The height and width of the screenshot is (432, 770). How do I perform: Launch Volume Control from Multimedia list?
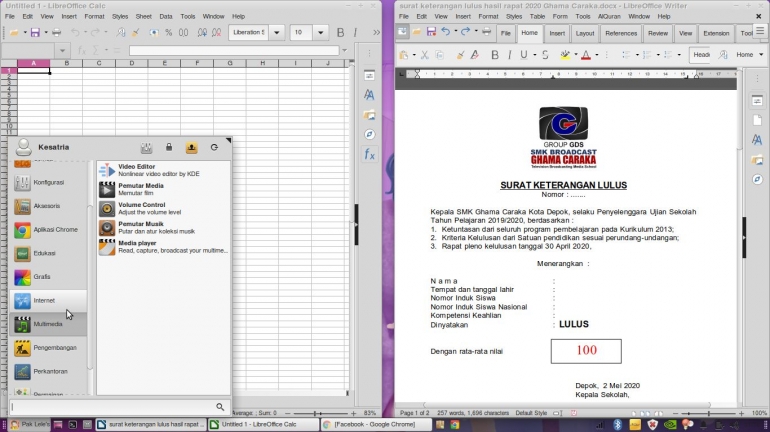[x=163, y=209]
